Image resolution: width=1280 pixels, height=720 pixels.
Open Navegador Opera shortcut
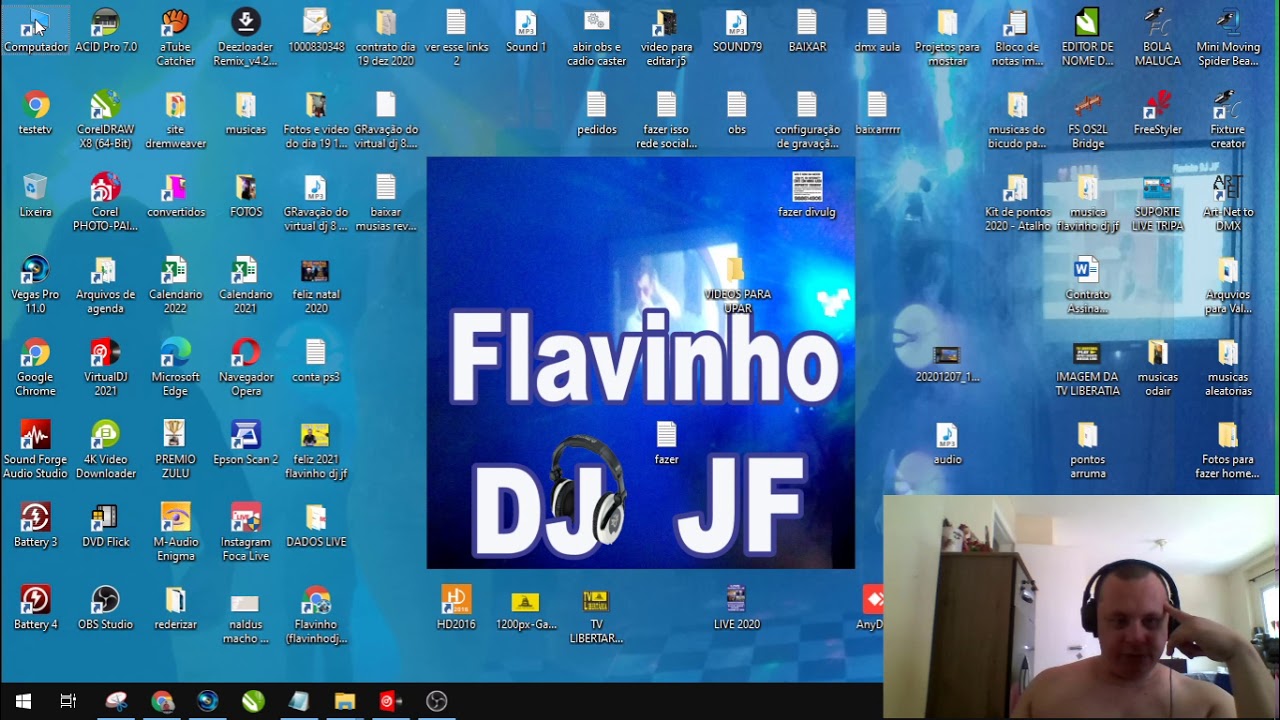246,367
